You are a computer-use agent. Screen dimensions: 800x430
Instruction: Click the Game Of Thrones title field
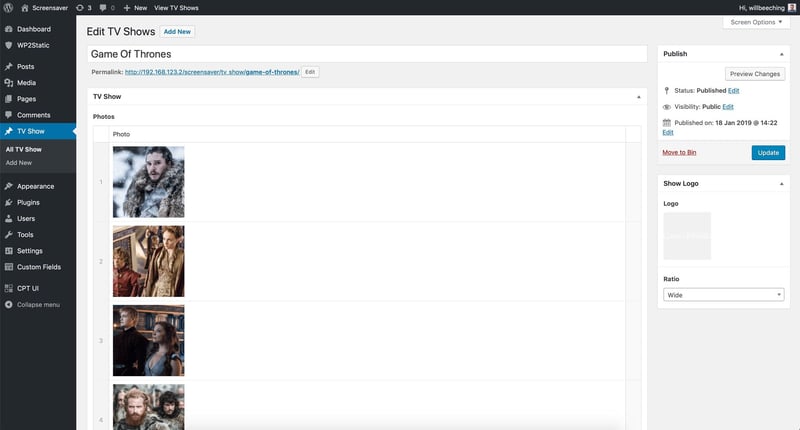coord(368,54)
